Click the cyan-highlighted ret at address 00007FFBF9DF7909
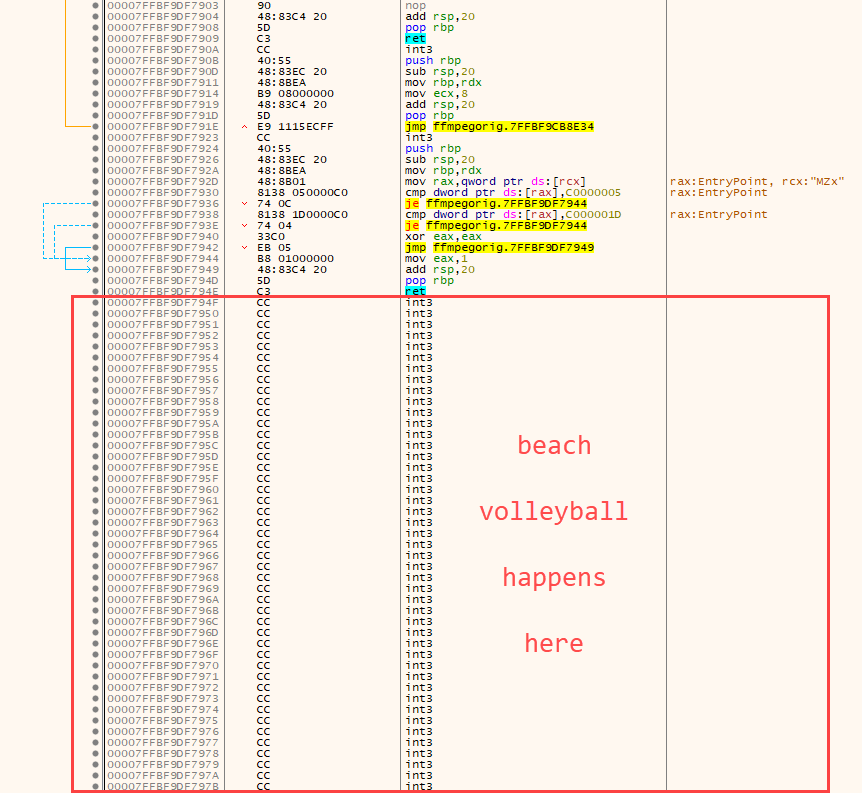Image resolution: width=862 pixels, height=793 pixels. (x=415, y=39)
